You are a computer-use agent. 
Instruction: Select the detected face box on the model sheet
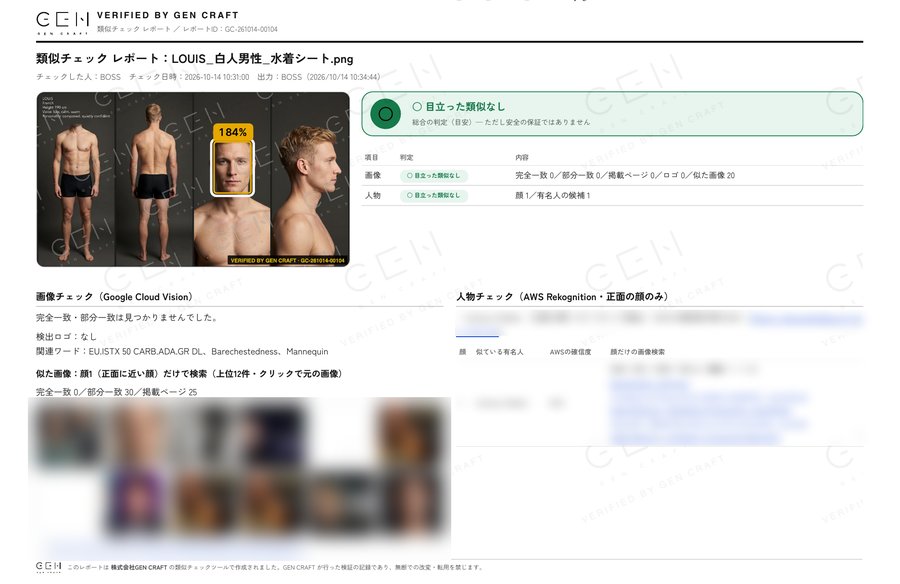coord(232,168)
